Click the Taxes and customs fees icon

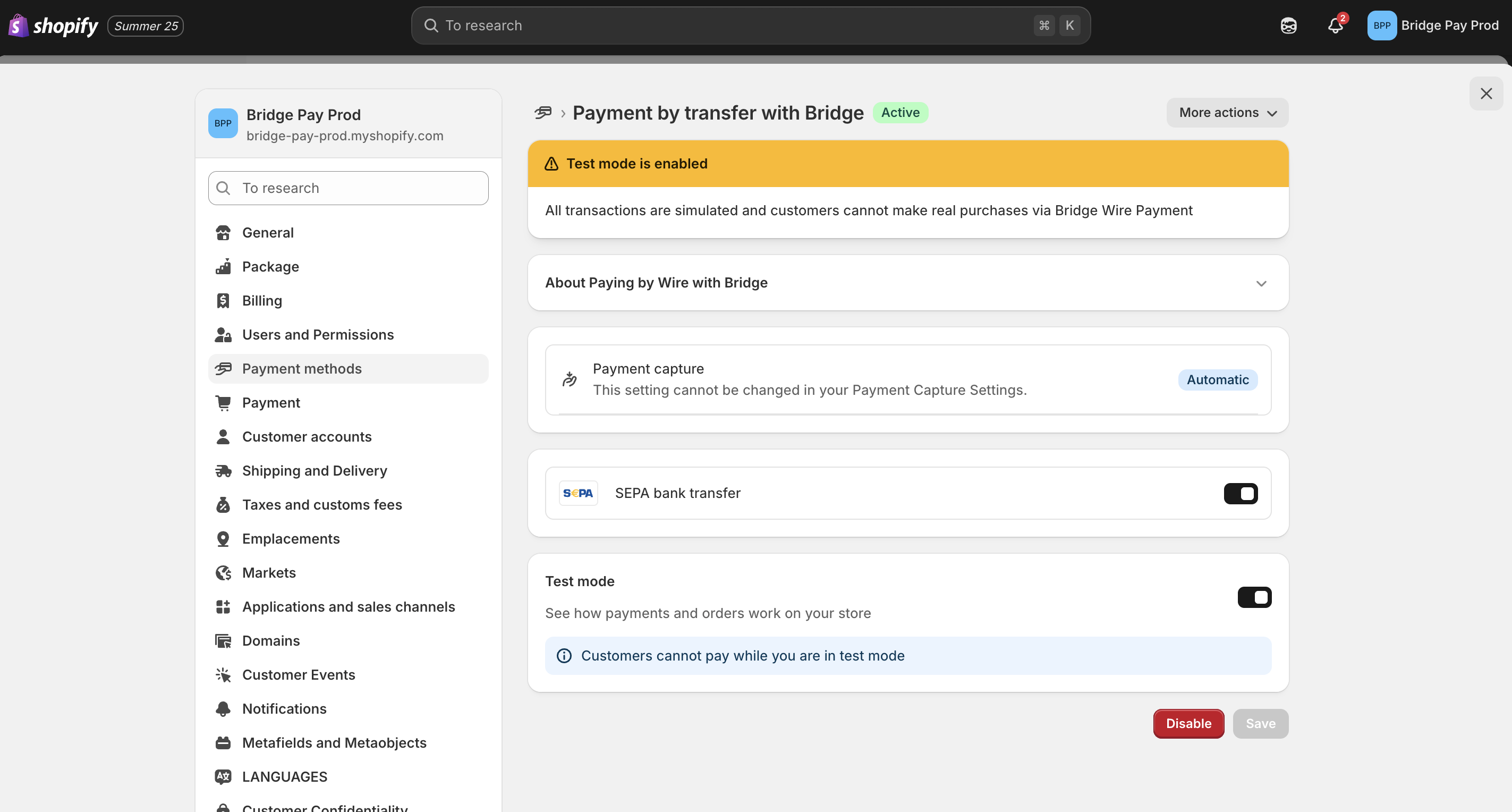pos(223,505)
